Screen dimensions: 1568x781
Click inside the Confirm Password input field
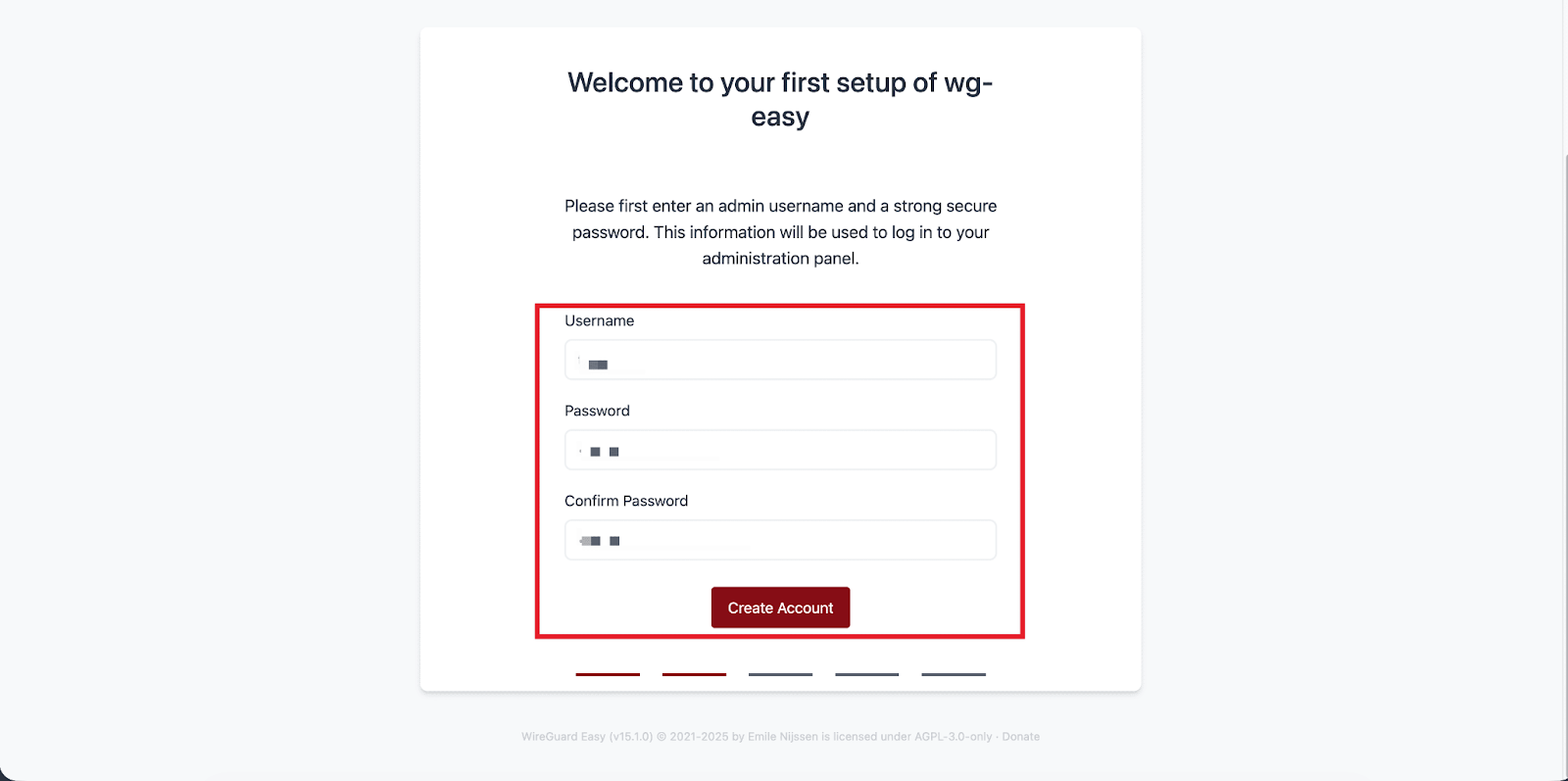[x=779, y=539]
